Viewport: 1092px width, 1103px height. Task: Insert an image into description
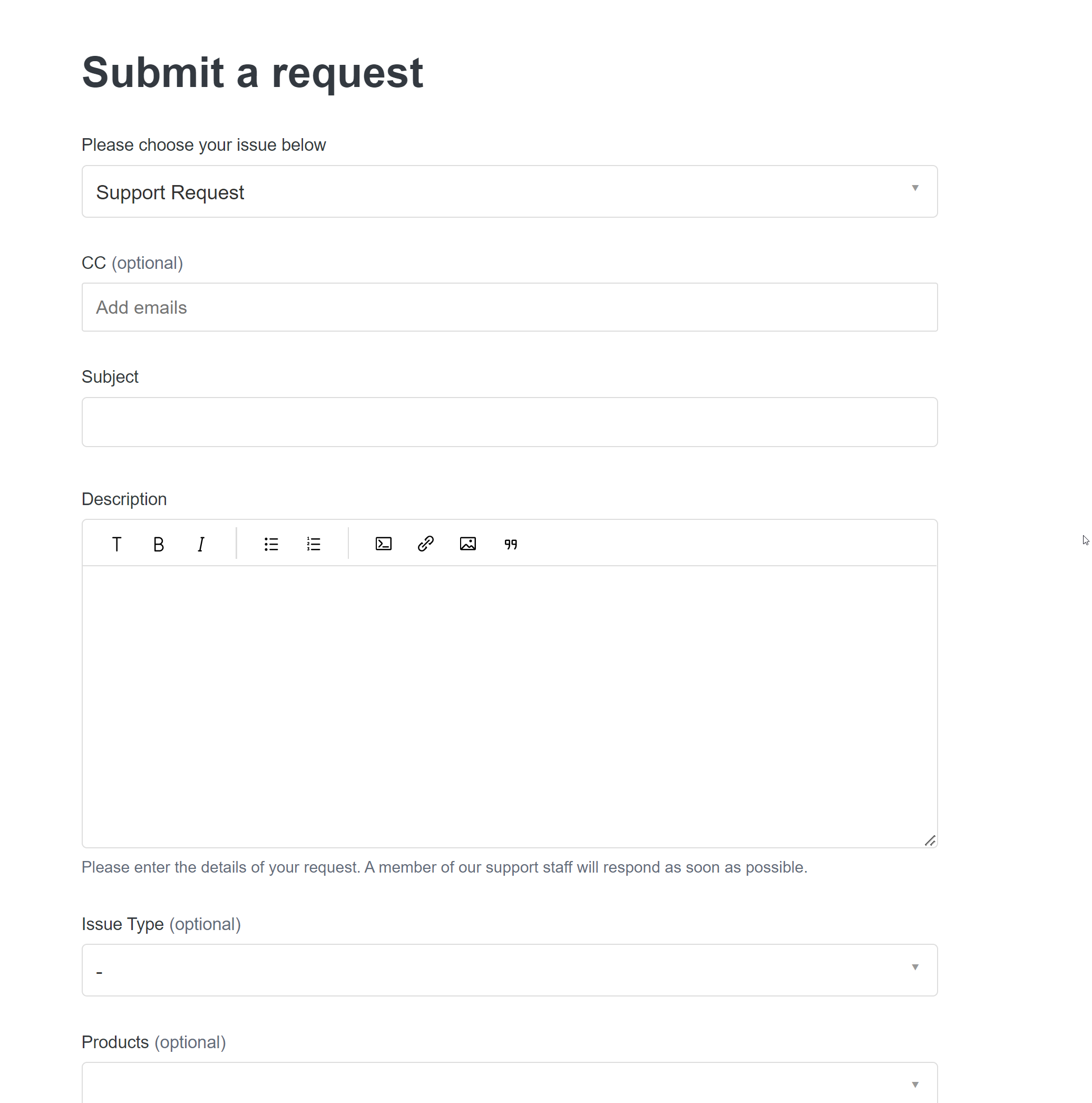pyautogui.click(x=468, y=544)
